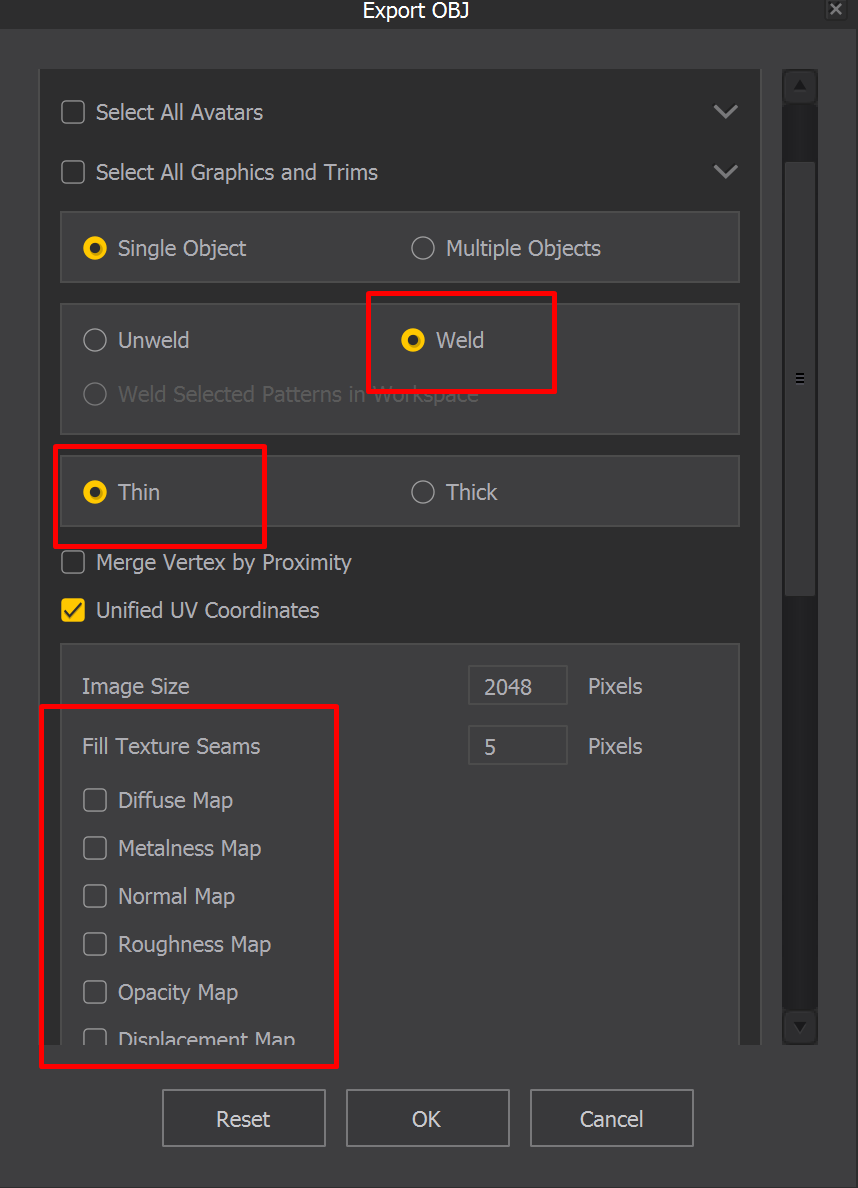
Task: Expand the Select All Avatars chevron
Action: [725, 112]
